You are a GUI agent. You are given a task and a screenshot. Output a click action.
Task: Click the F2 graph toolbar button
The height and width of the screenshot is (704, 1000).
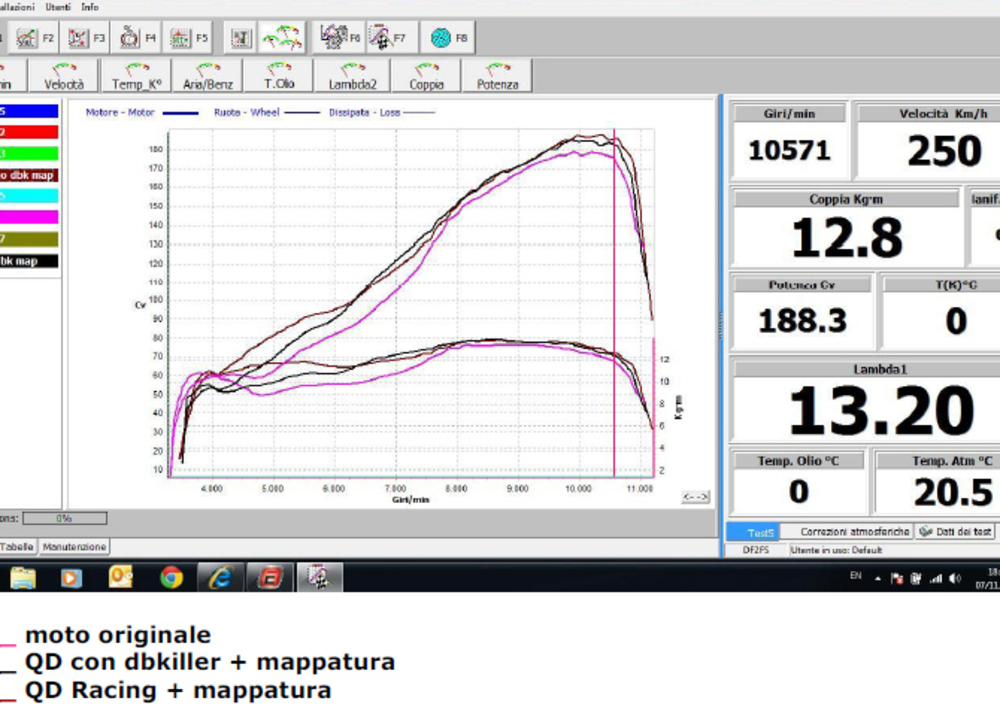(35, 38)
